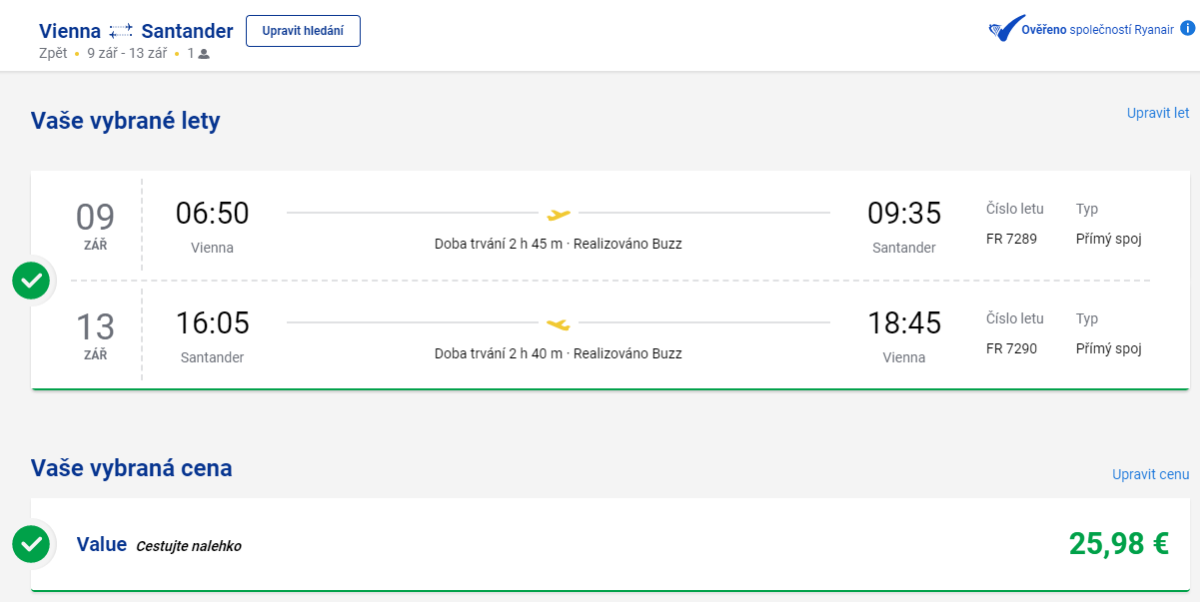Click the Upravit cenu link
Image resolution: width=1200 pixels, height=602 pixels.
(1151, 474)
